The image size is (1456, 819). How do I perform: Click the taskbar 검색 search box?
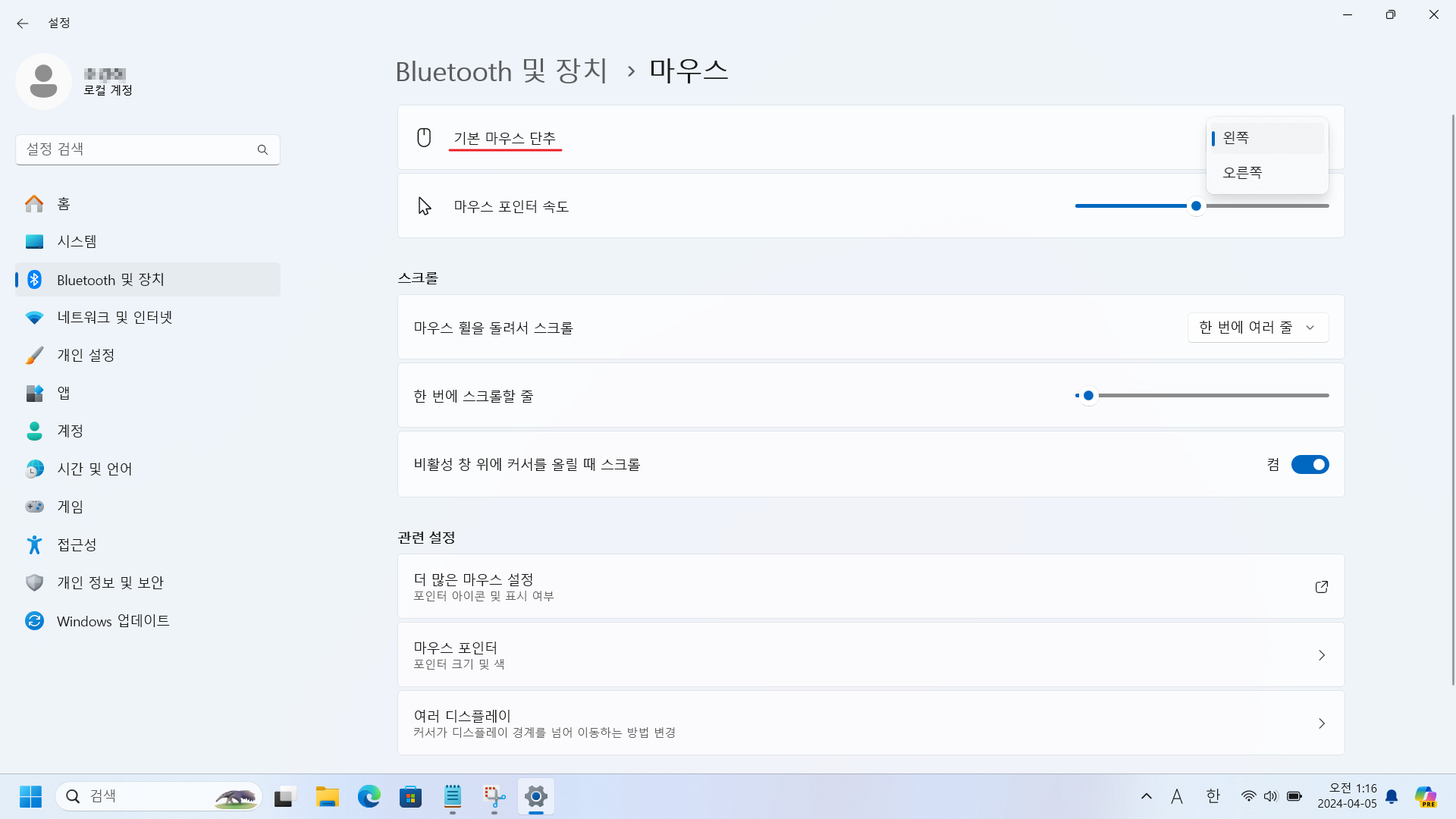[158, 796]
